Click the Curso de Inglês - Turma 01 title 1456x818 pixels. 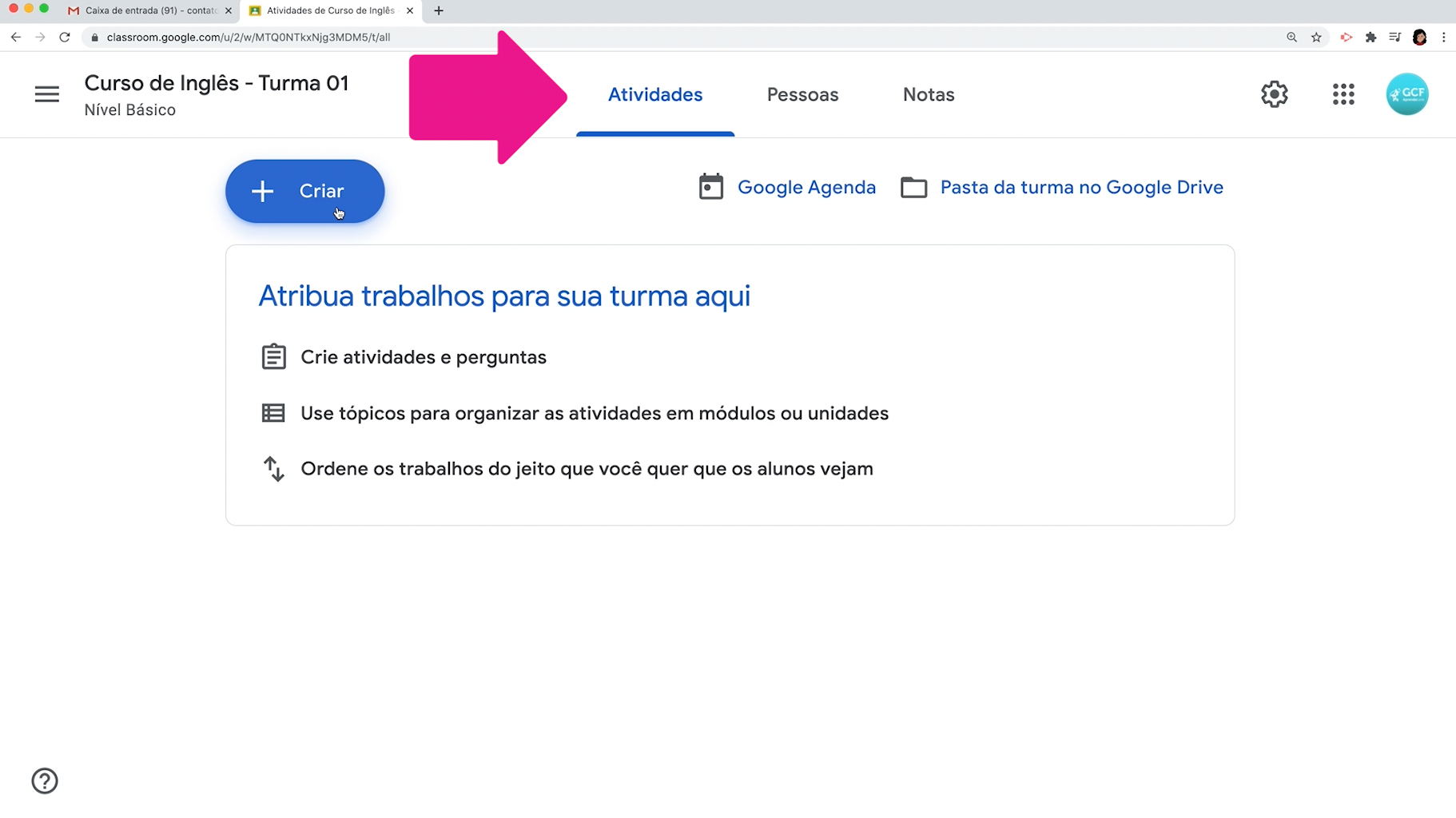tap(217, 83)
